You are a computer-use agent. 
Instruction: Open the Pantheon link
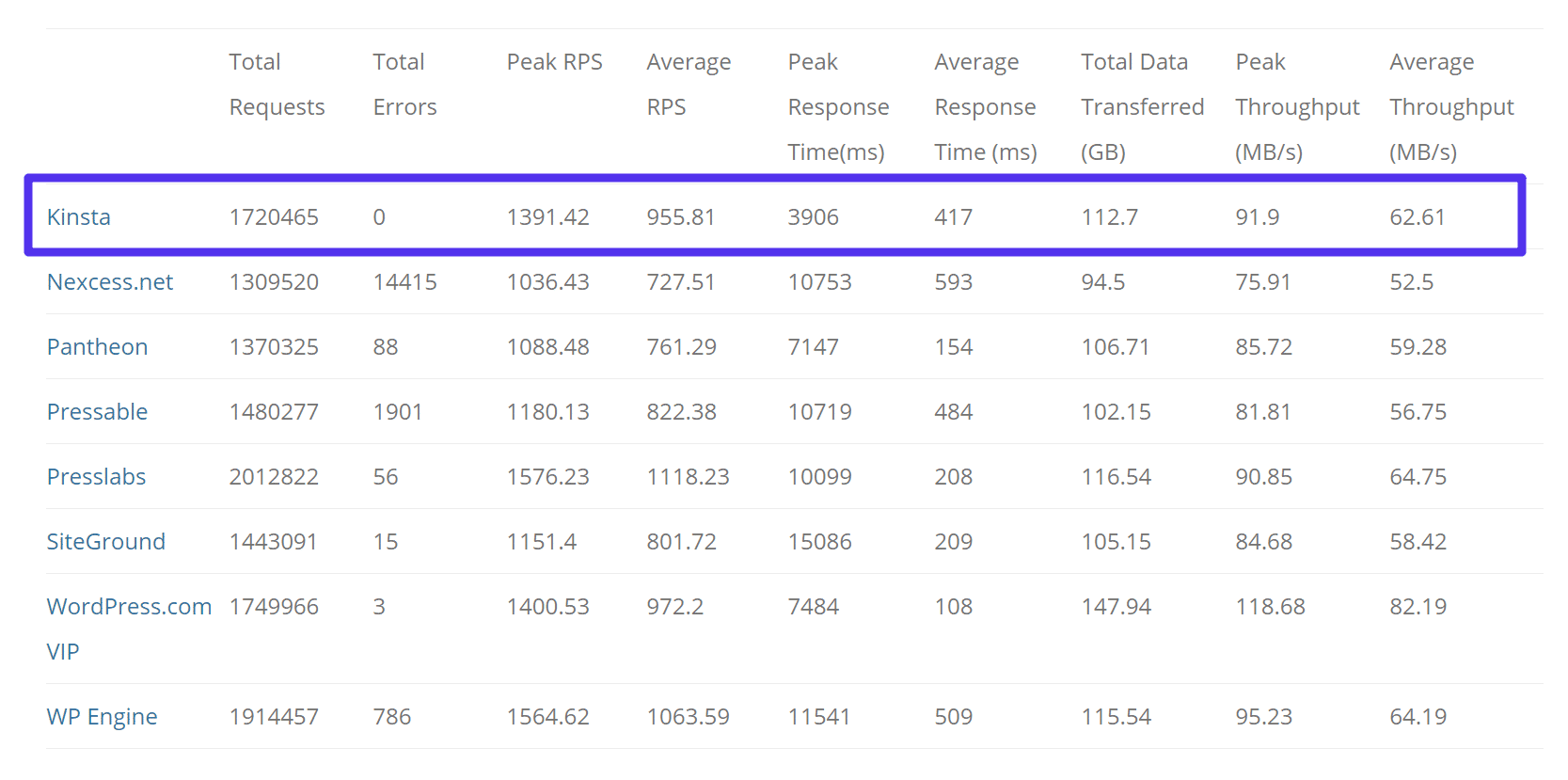[x=97, y=347]
